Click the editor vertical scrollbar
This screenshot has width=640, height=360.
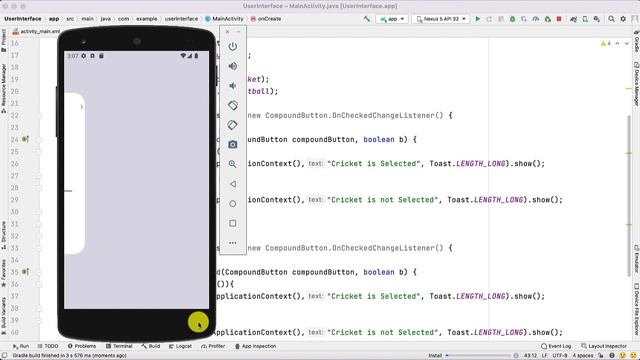tap(629, 195)
